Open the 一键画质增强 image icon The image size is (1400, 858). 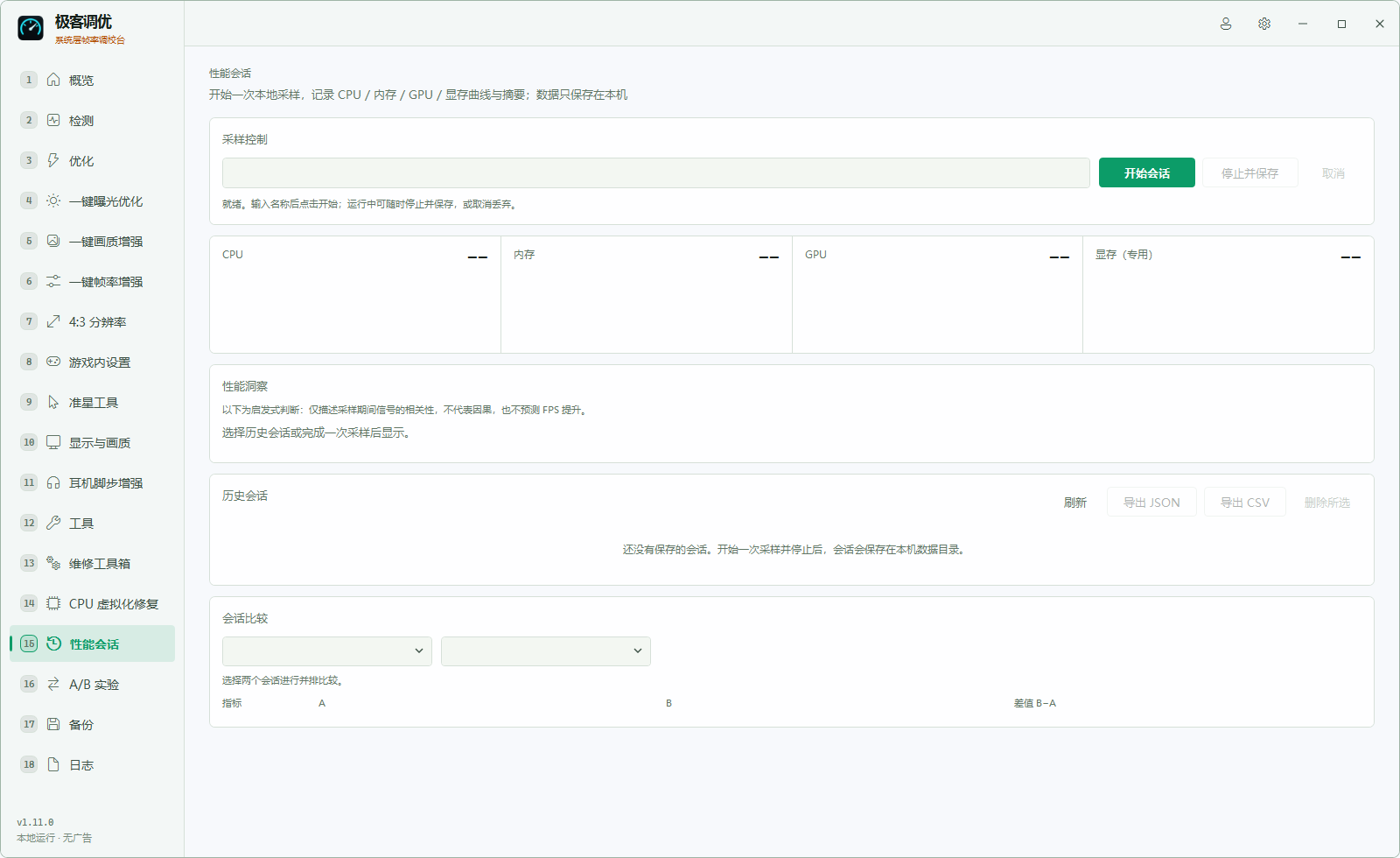click(x=53, y=241)
